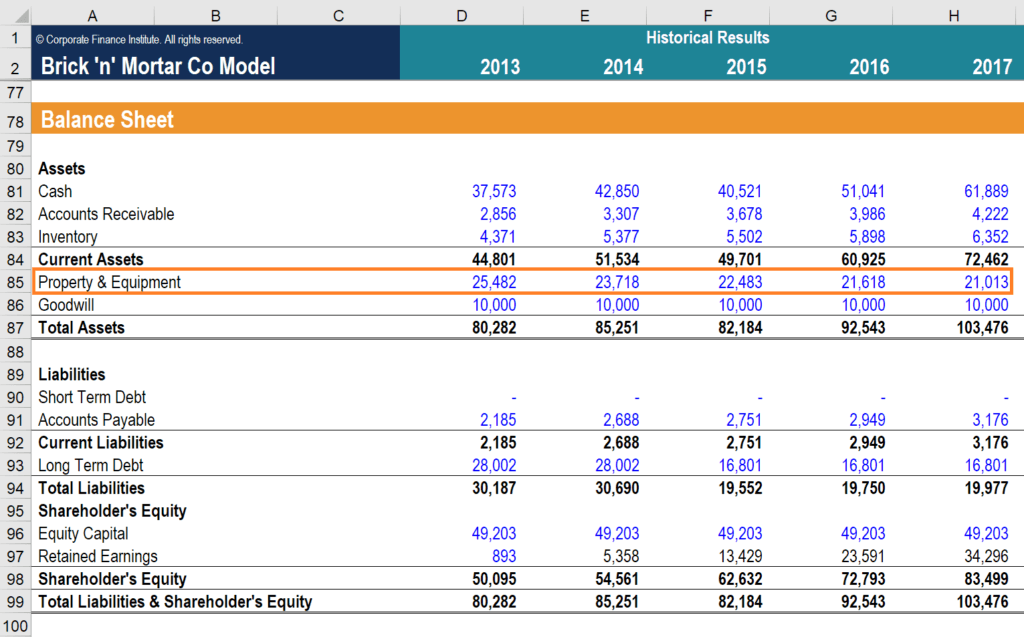Select the Goodwill value 10,000 under 2015
This screenshot has height=637, width=1024.
click(x=740, y=305)
